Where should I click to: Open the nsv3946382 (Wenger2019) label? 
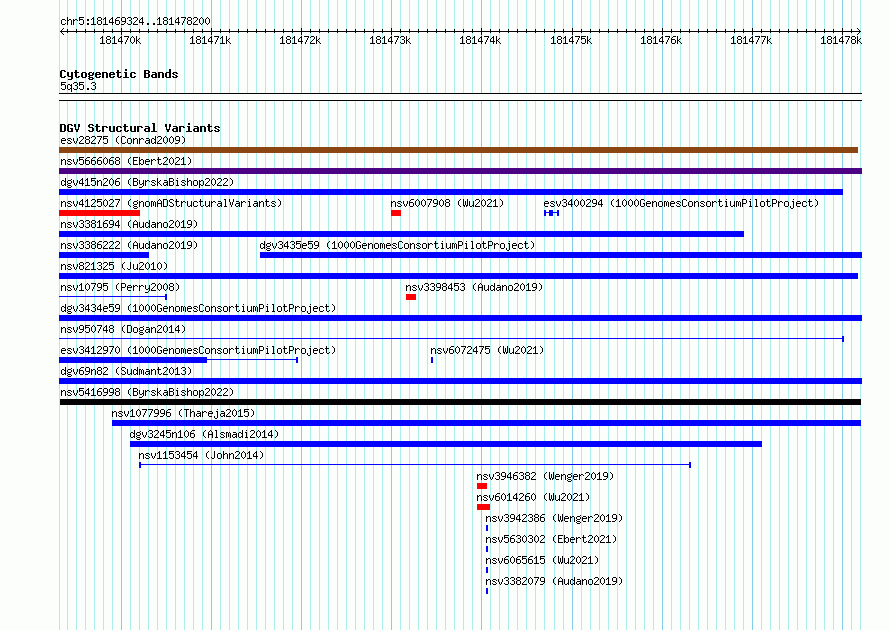pos(545,476)
